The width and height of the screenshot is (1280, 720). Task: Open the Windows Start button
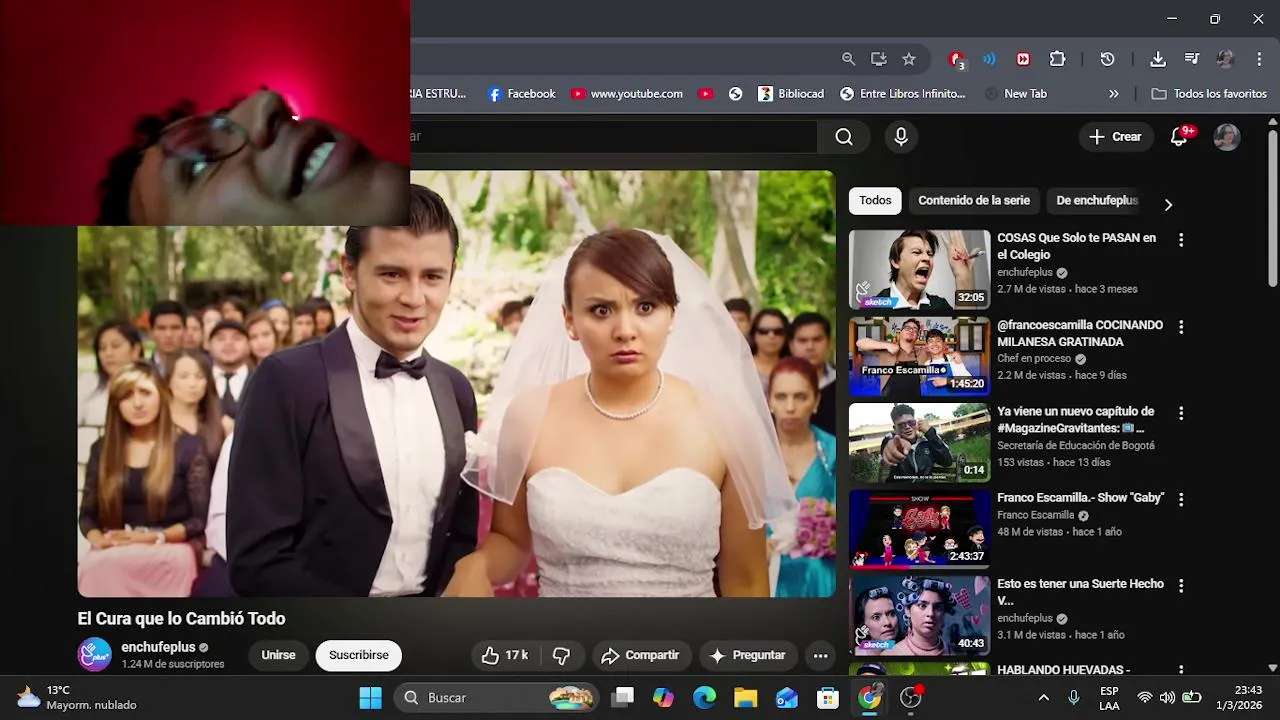tap(370, 698)
